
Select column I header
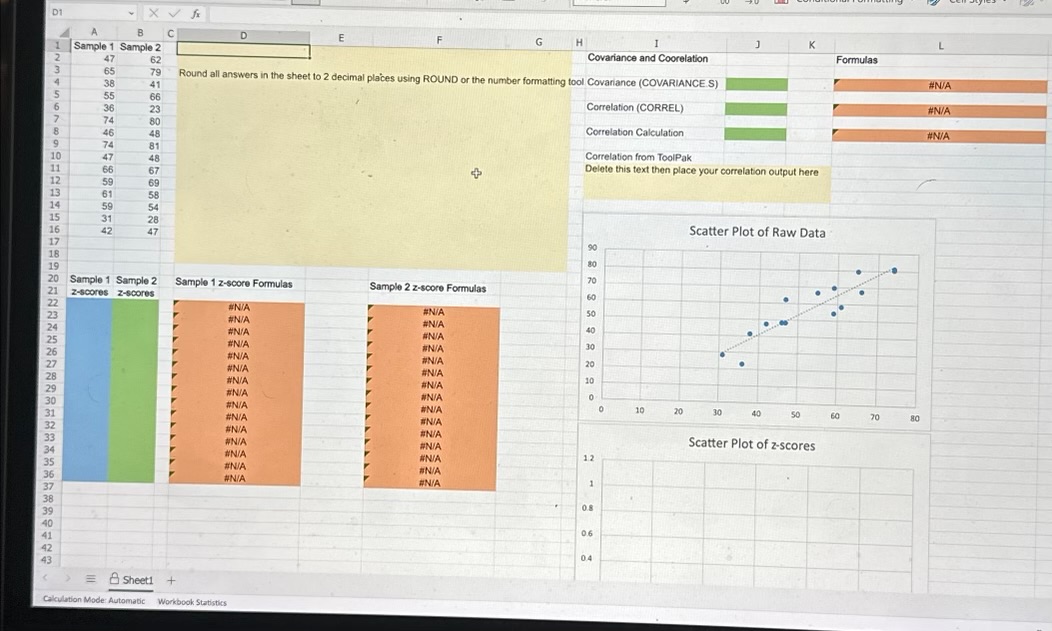(656, 44)
